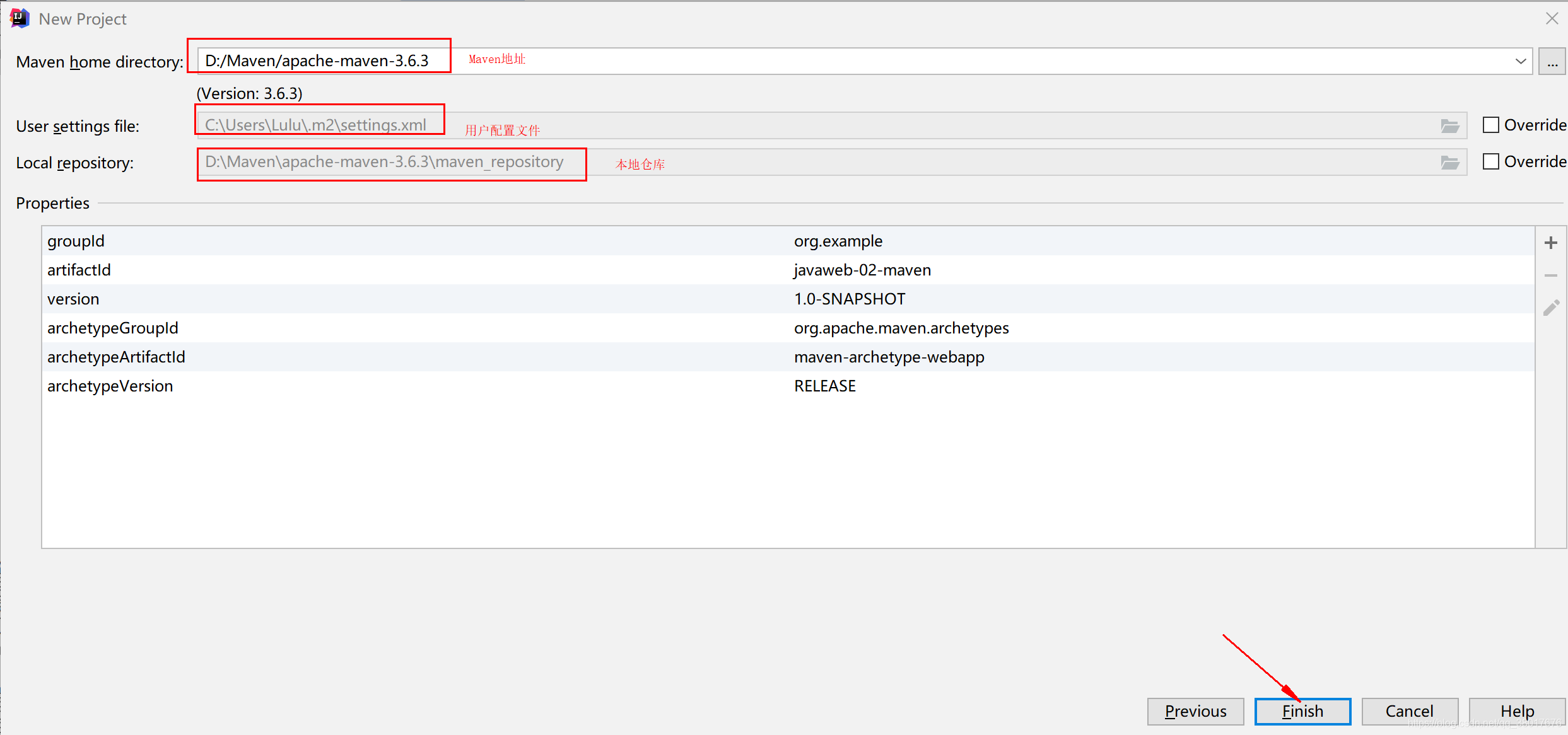The image size is (1568, 735).
Task: Click the add property plus icon
Action: (1551, 243)
